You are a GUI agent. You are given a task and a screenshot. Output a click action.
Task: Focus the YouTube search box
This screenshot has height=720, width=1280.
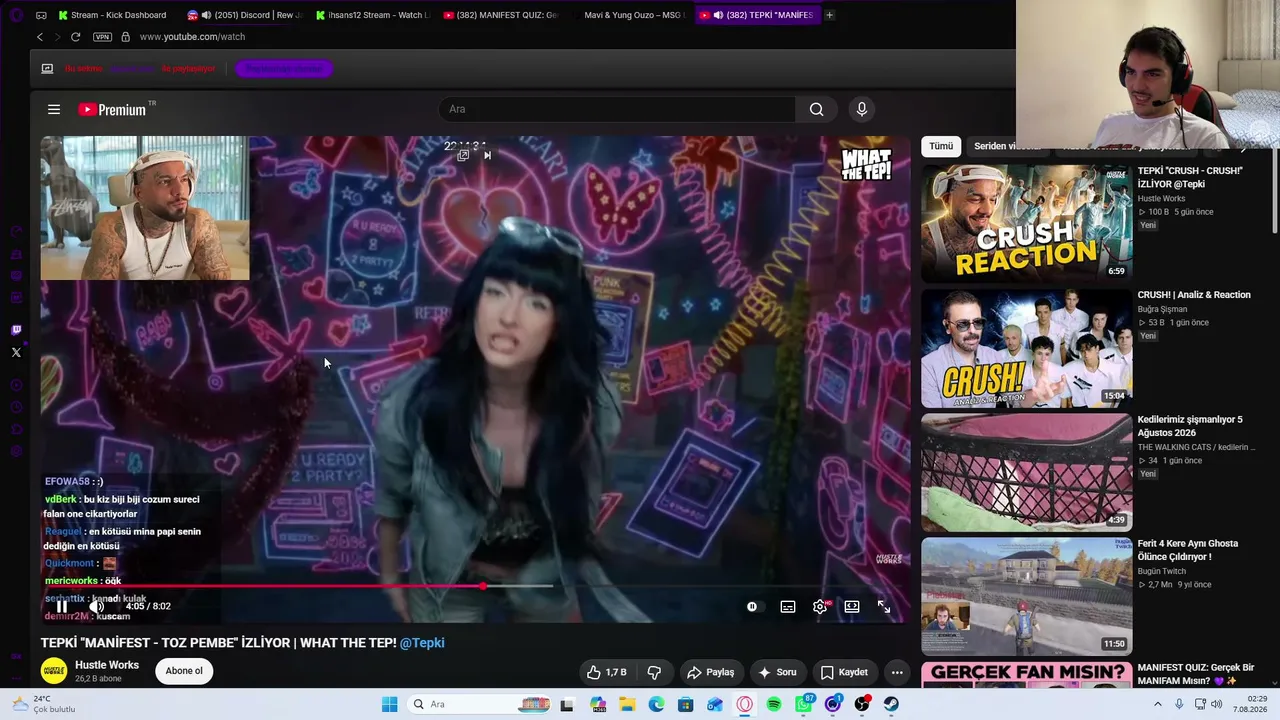tap(617, 109)
